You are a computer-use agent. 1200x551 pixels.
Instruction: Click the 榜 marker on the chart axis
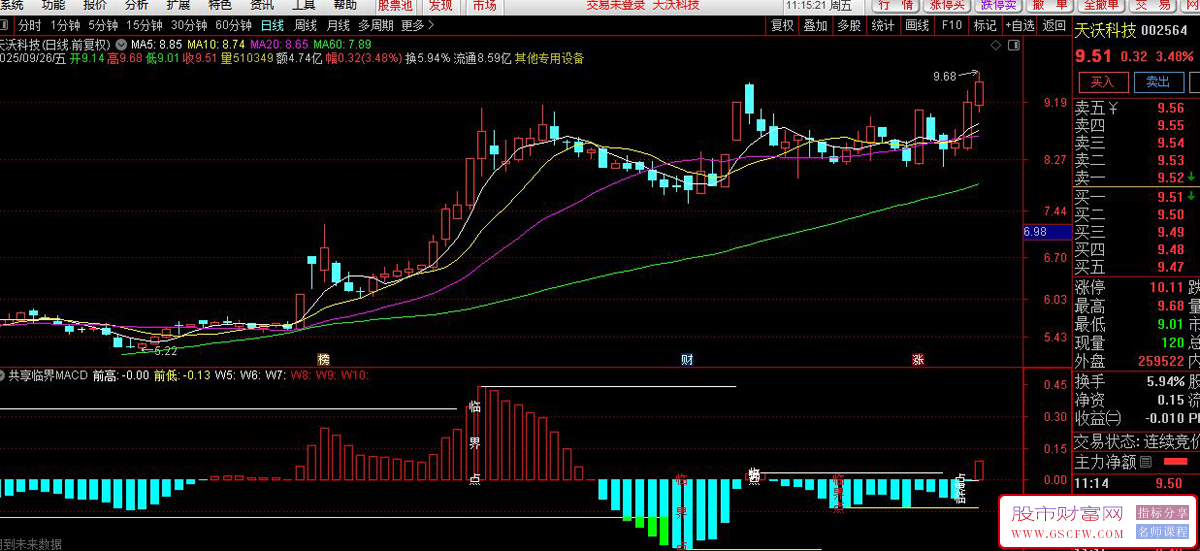[x=323, y=359]
